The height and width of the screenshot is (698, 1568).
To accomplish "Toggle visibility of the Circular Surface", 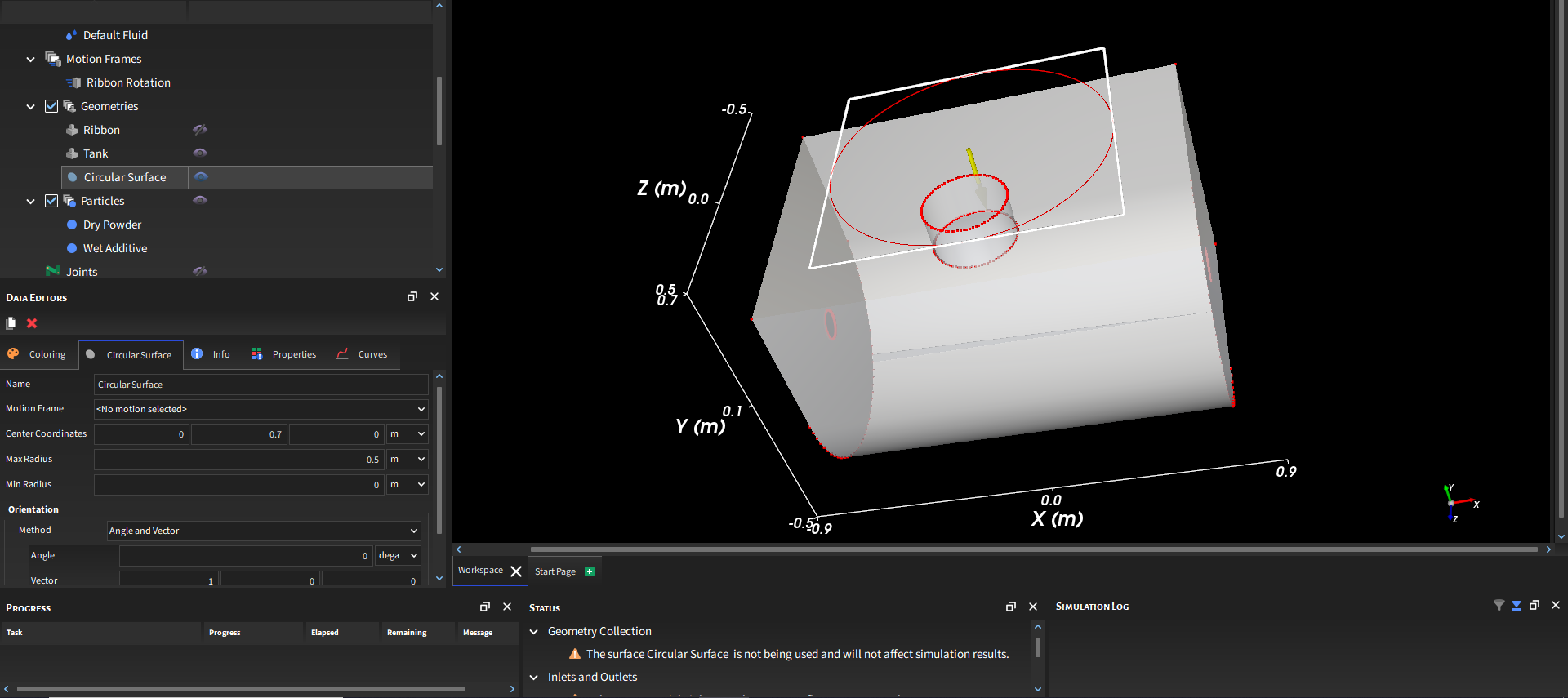I will 201,176.
